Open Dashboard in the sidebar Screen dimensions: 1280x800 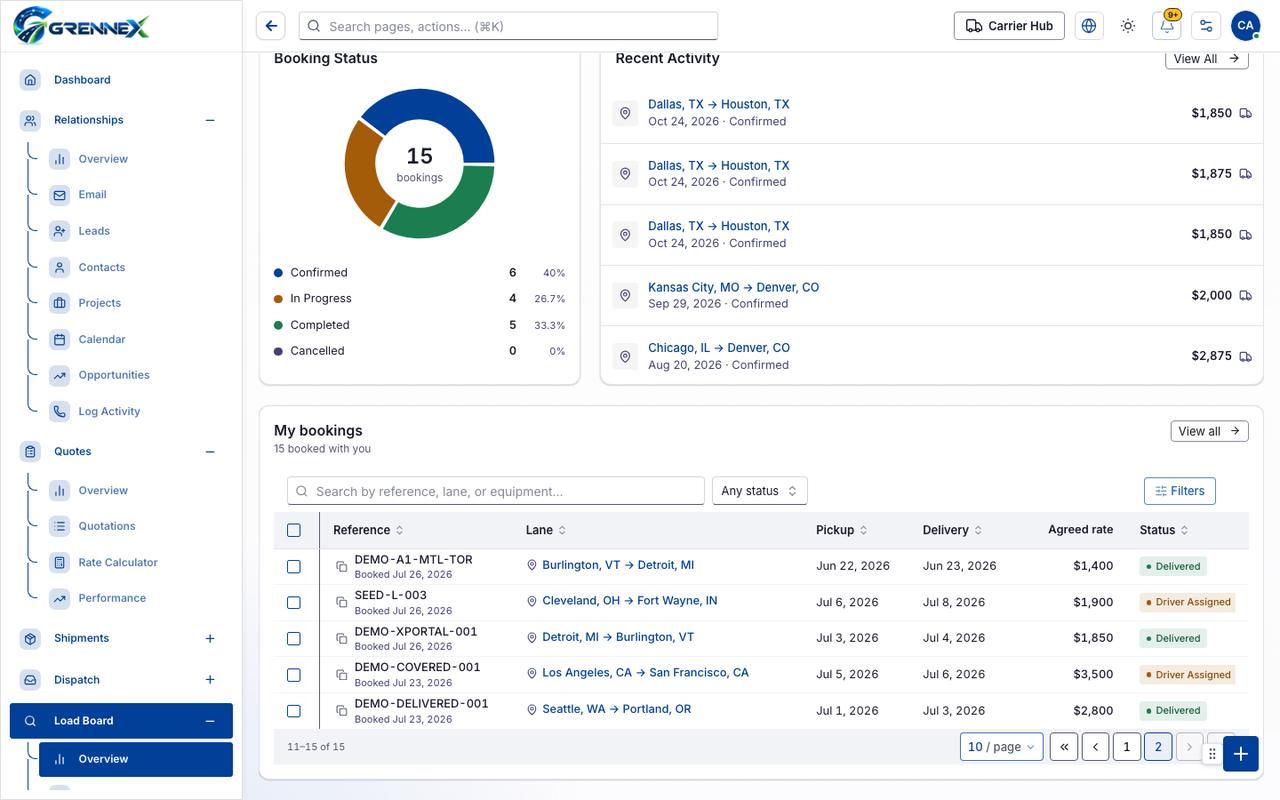[121, 80]
